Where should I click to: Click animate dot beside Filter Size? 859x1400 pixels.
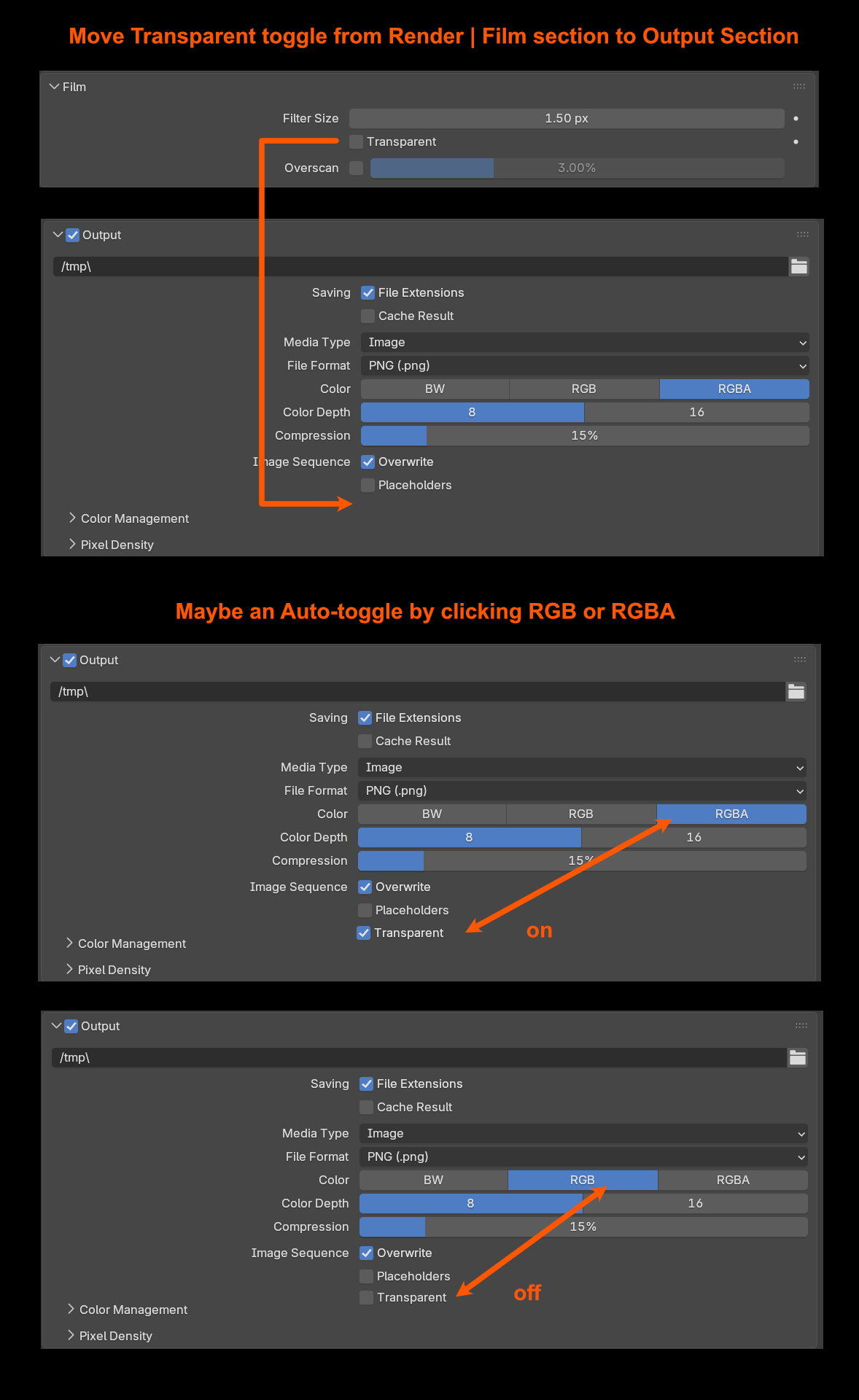[796, 118]
